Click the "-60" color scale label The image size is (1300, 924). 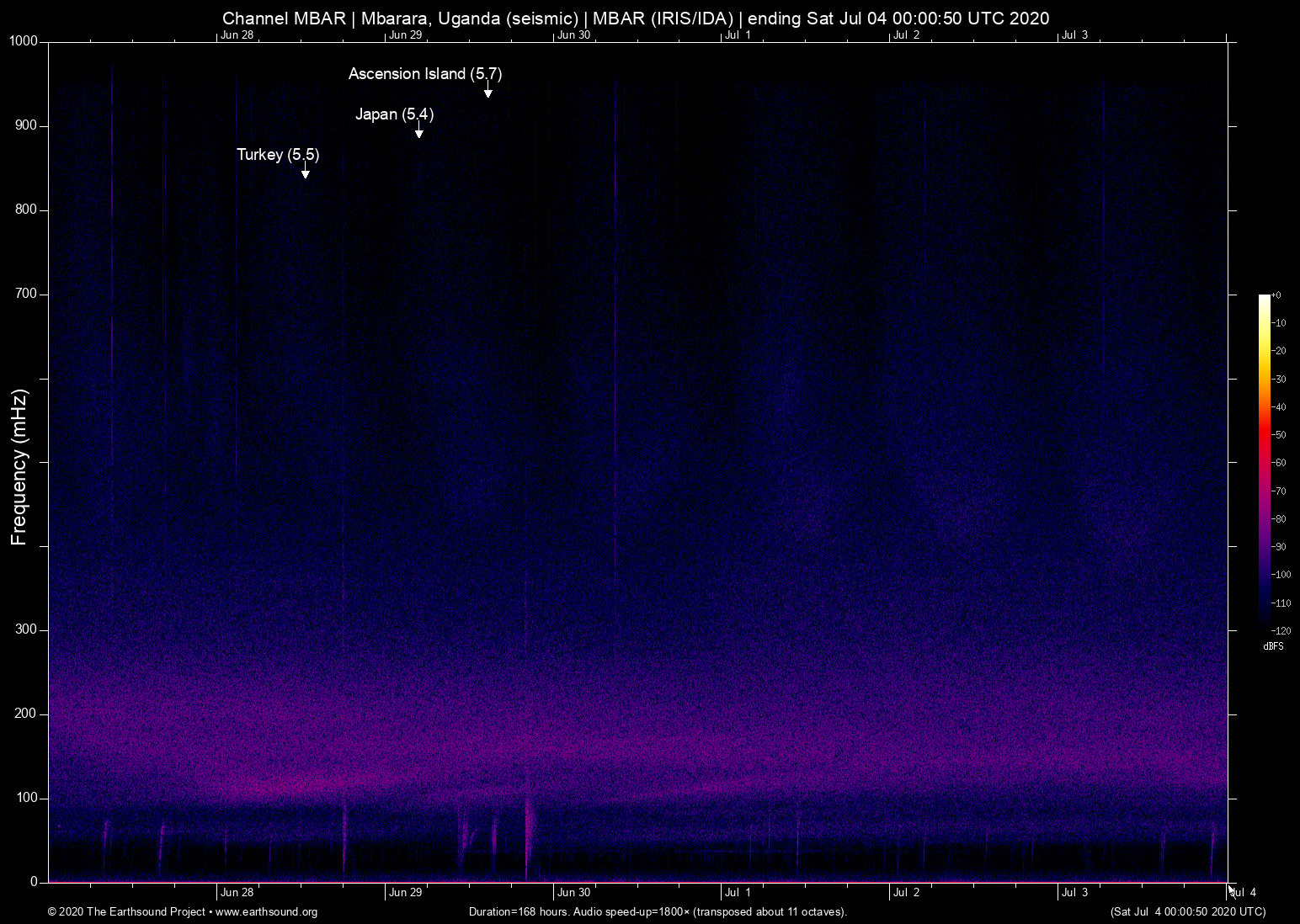[1279, 463]
